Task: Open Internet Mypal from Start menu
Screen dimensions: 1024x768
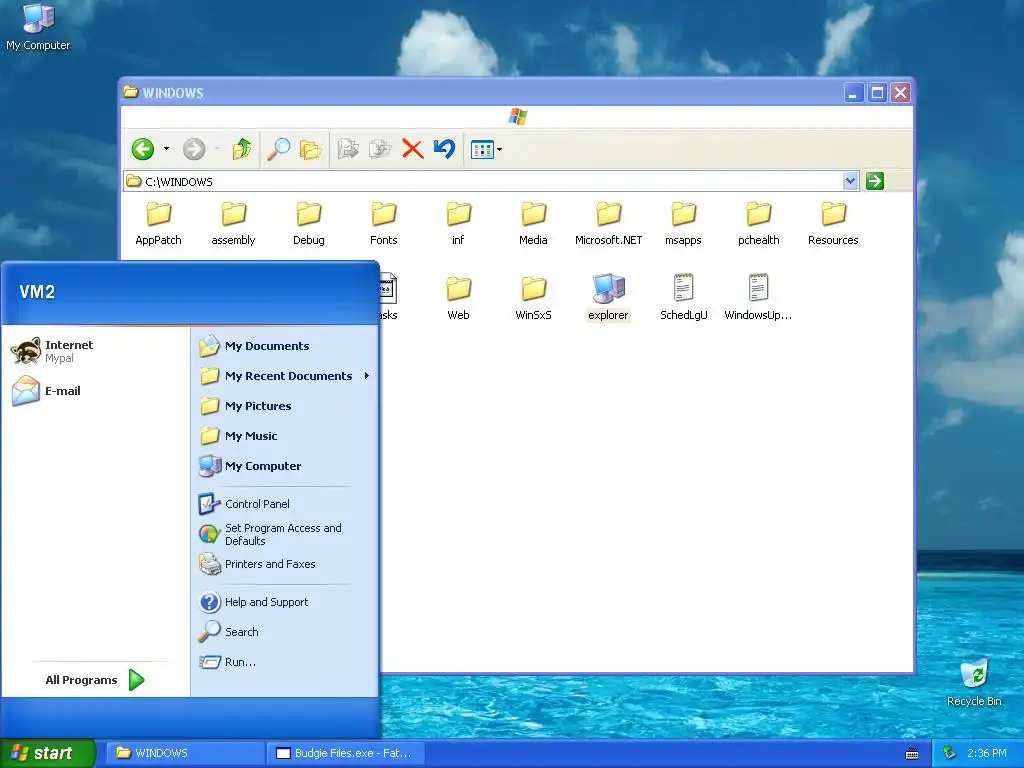Action: [x=97, y=351]
